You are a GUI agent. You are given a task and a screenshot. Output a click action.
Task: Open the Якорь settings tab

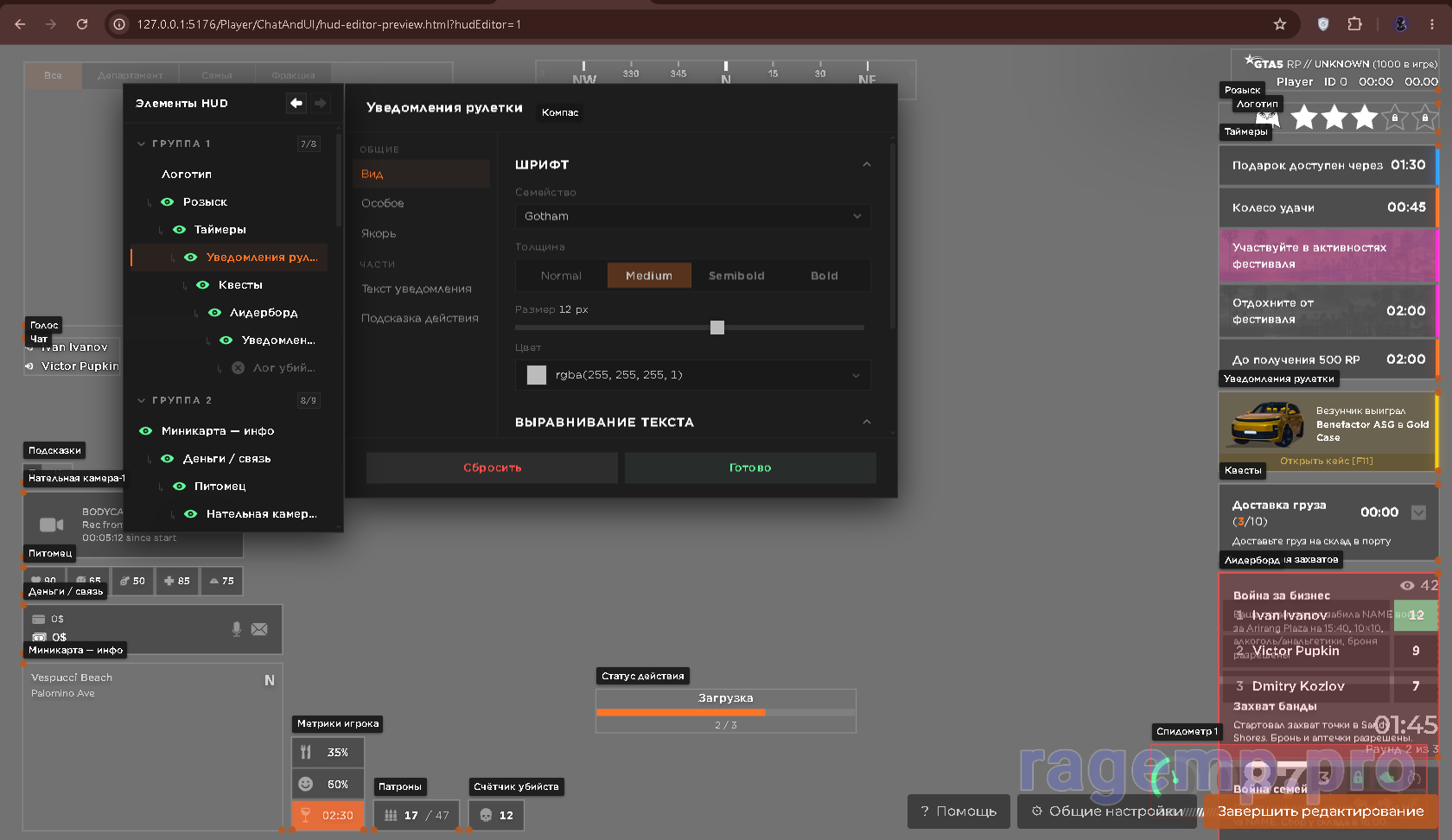point(379,233)
